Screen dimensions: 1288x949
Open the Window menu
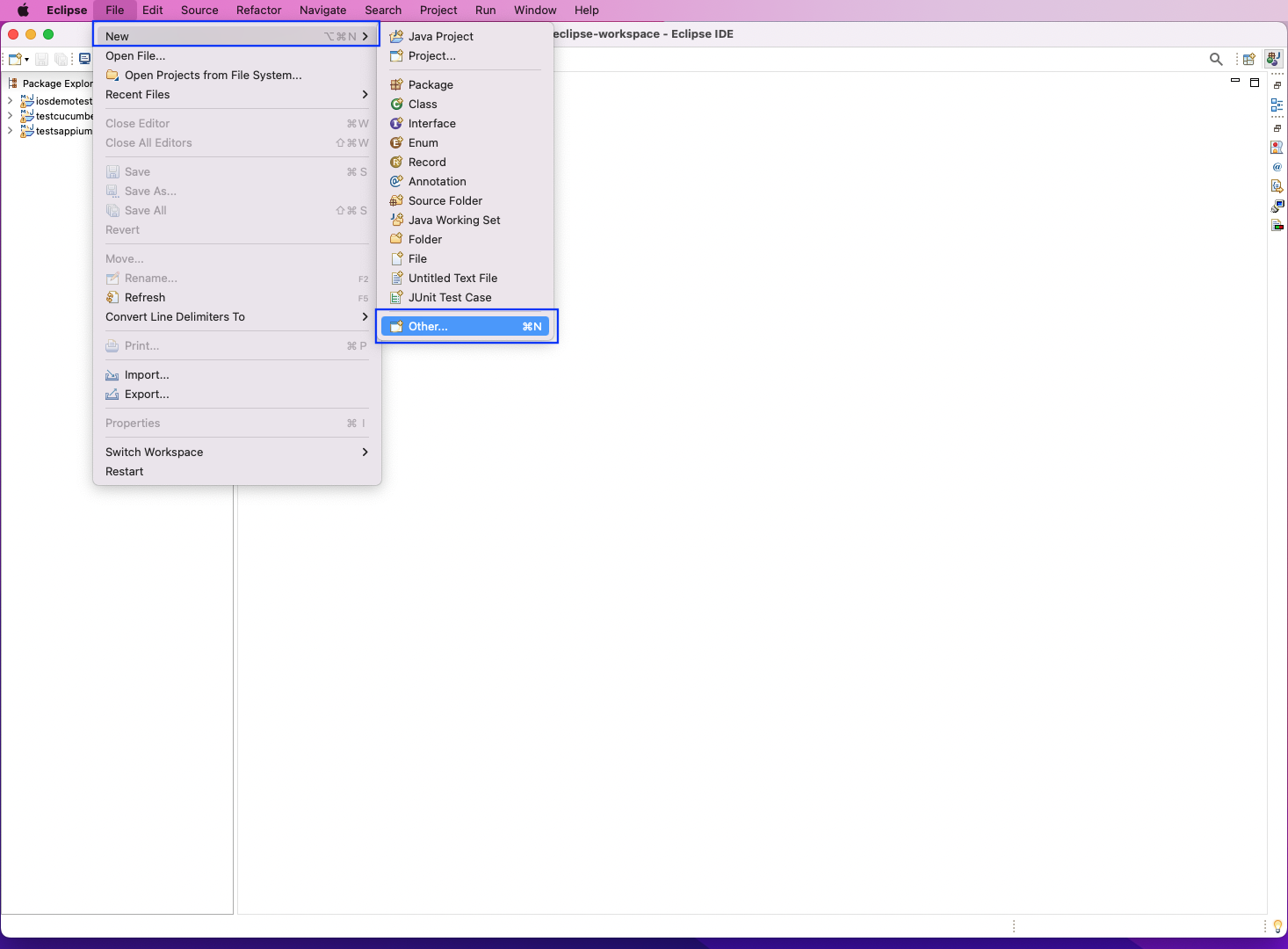[535, 10]
